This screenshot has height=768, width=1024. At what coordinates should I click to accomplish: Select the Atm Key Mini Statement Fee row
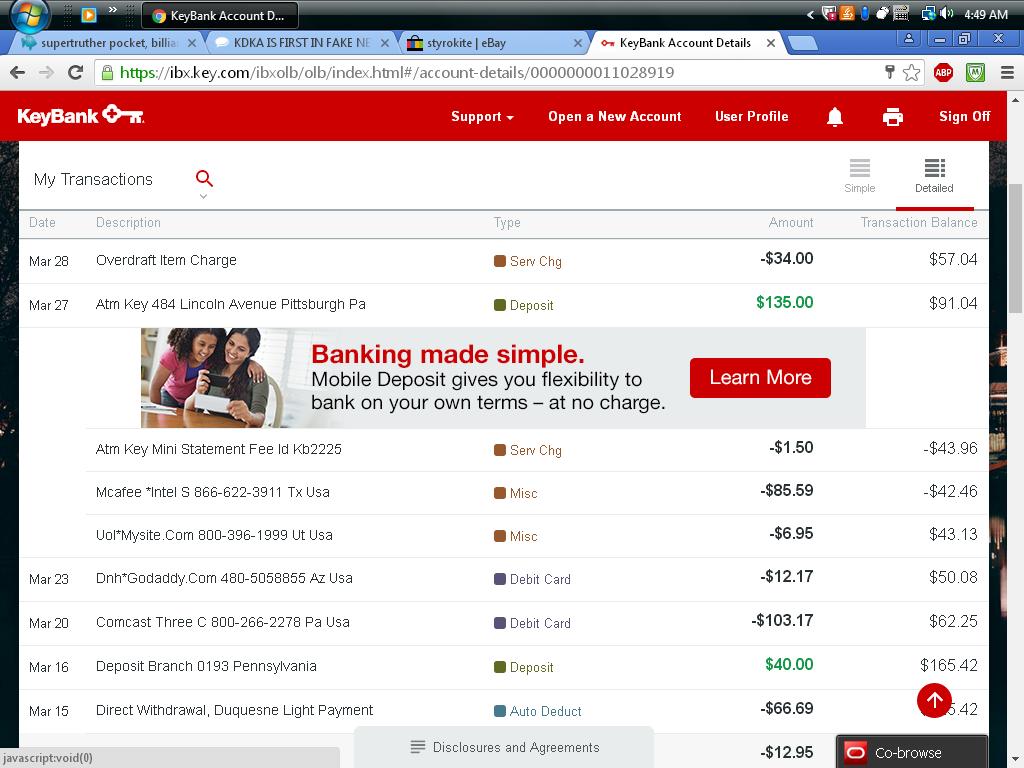click(x=537, y=450)
